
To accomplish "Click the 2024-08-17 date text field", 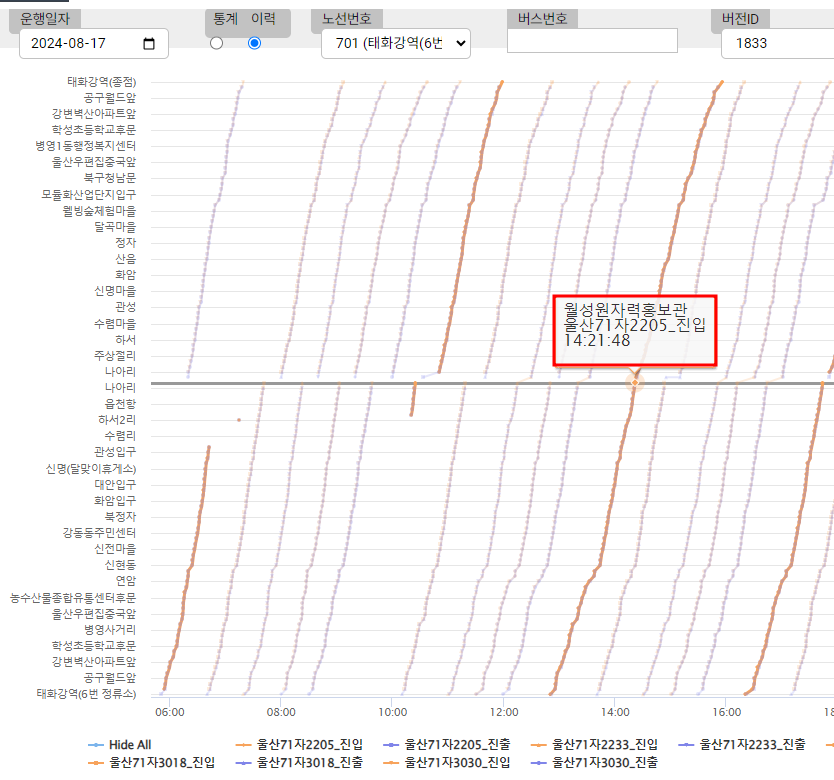I will point(75,44).
